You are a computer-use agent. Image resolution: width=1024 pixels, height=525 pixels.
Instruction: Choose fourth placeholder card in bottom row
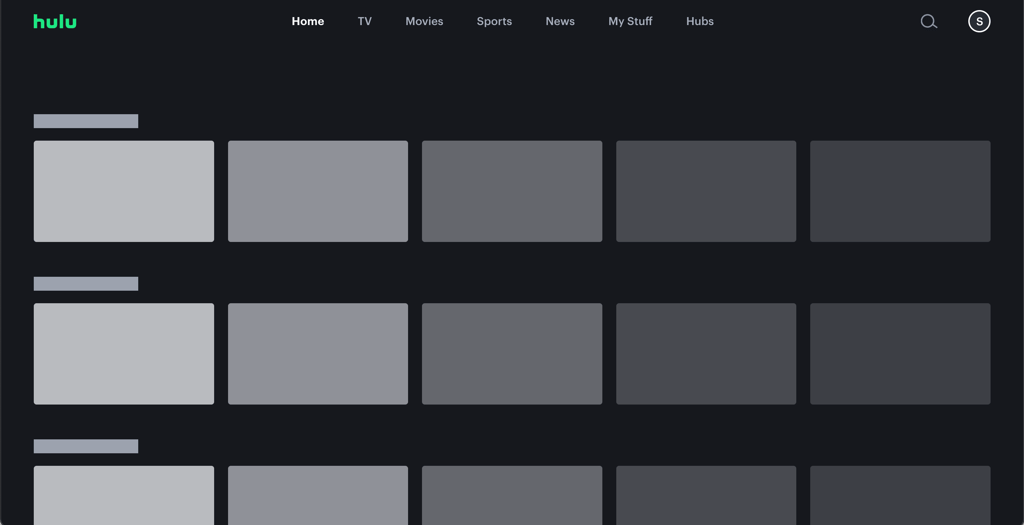[x=706, y=495]
